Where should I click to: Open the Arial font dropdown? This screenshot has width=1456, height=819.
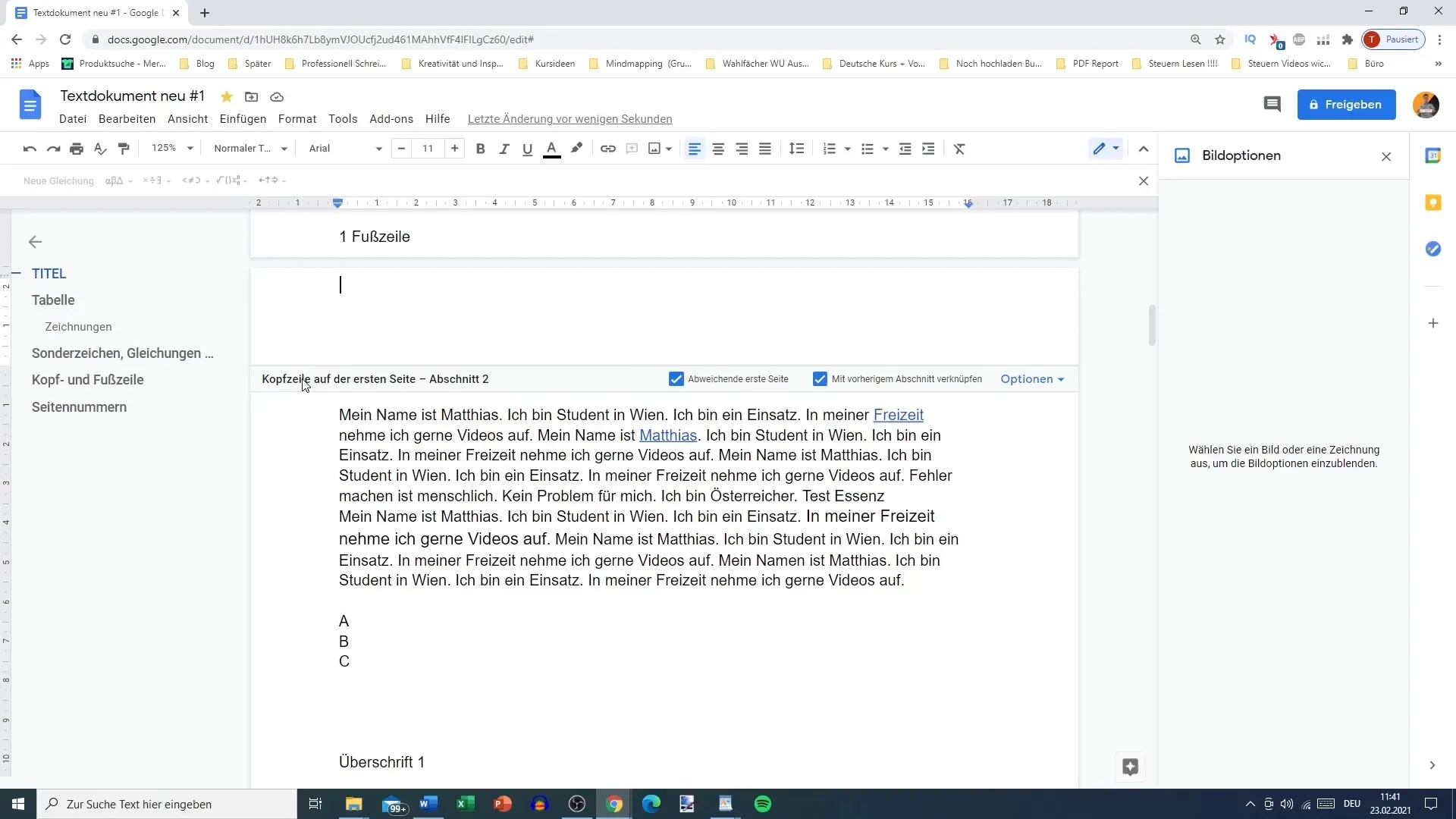click(x=345, y=149)
